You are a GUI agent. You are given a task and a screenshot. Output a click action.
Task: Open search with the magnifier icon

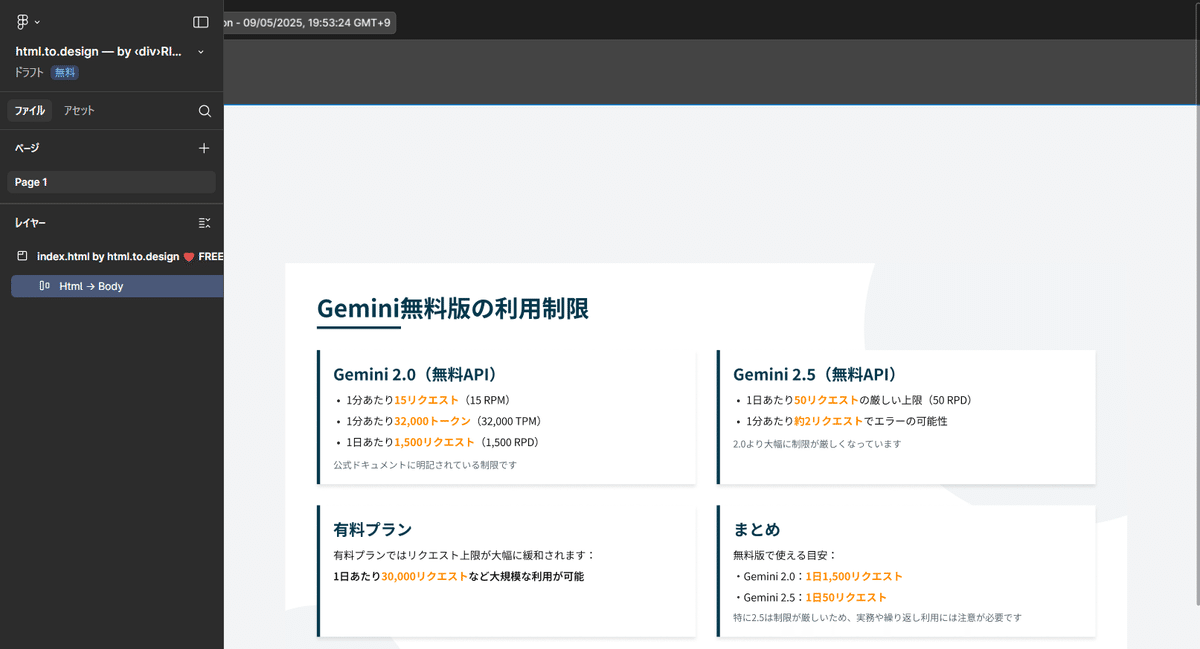click(204, 110)
